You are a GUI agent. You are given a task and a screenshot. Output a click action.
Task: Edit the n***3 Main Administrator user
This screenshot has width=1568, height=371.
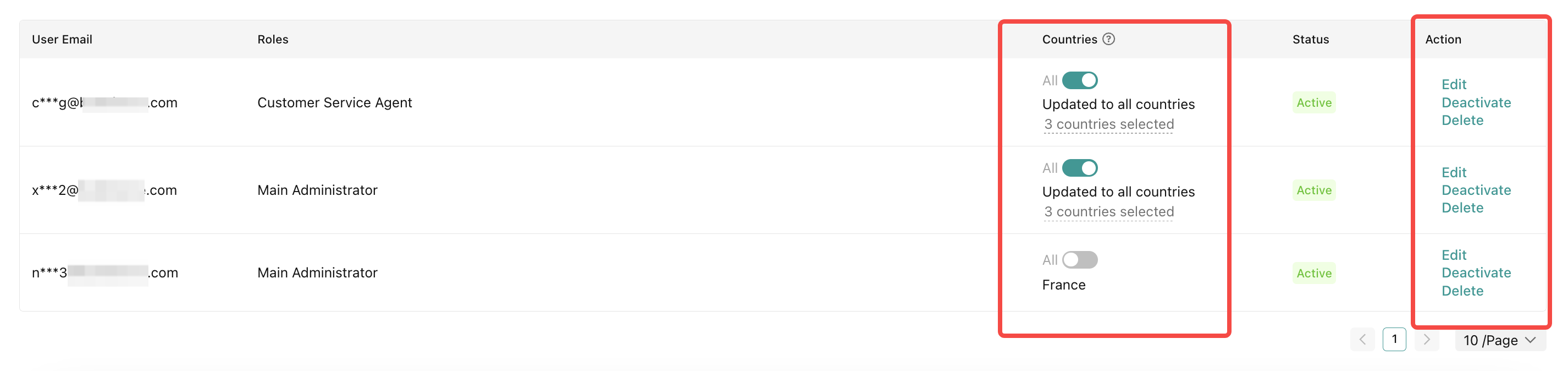(x=1454, y=255)
